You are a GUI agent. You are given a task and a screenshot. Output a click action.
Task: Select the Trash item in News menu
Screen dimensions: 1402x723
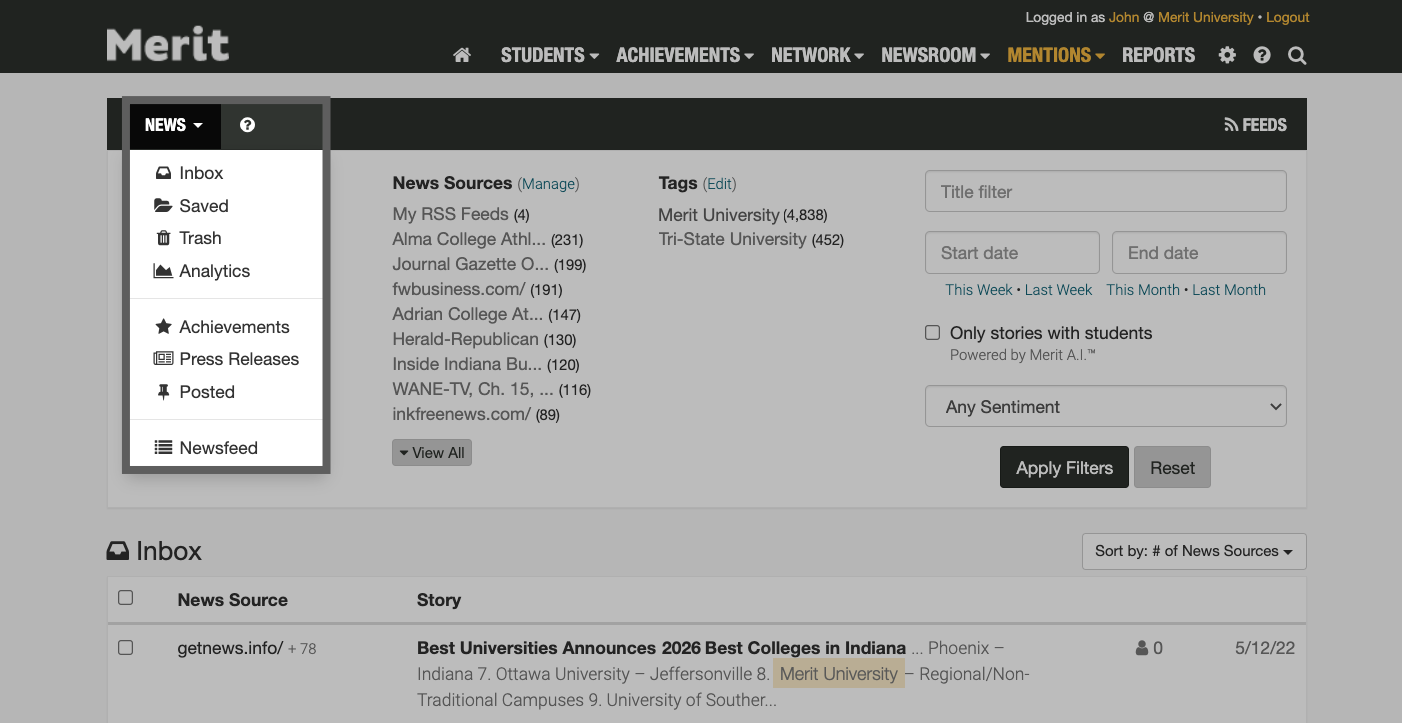(200, 238)
